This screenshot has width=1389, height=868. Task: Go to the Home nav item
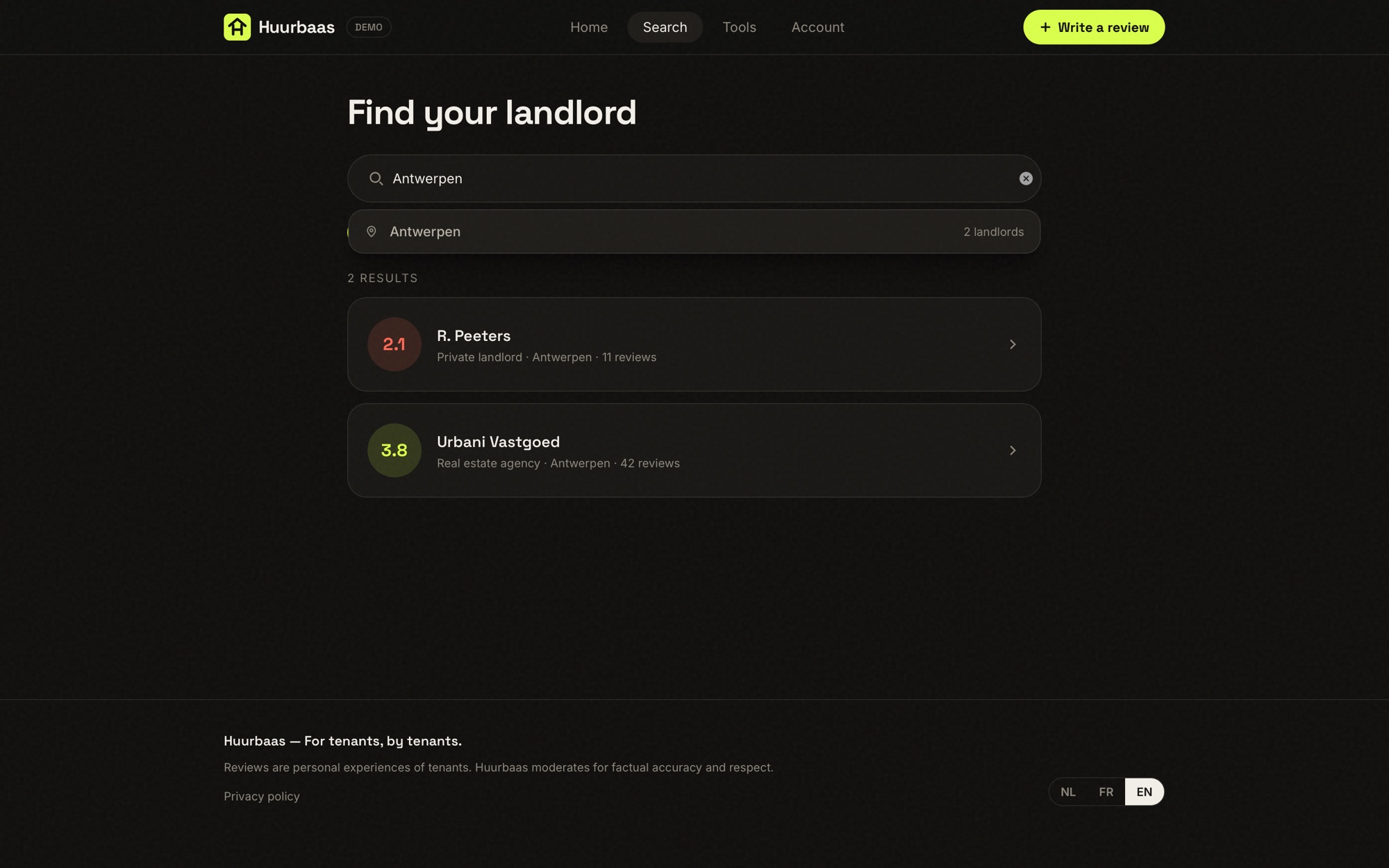[589, 27]
